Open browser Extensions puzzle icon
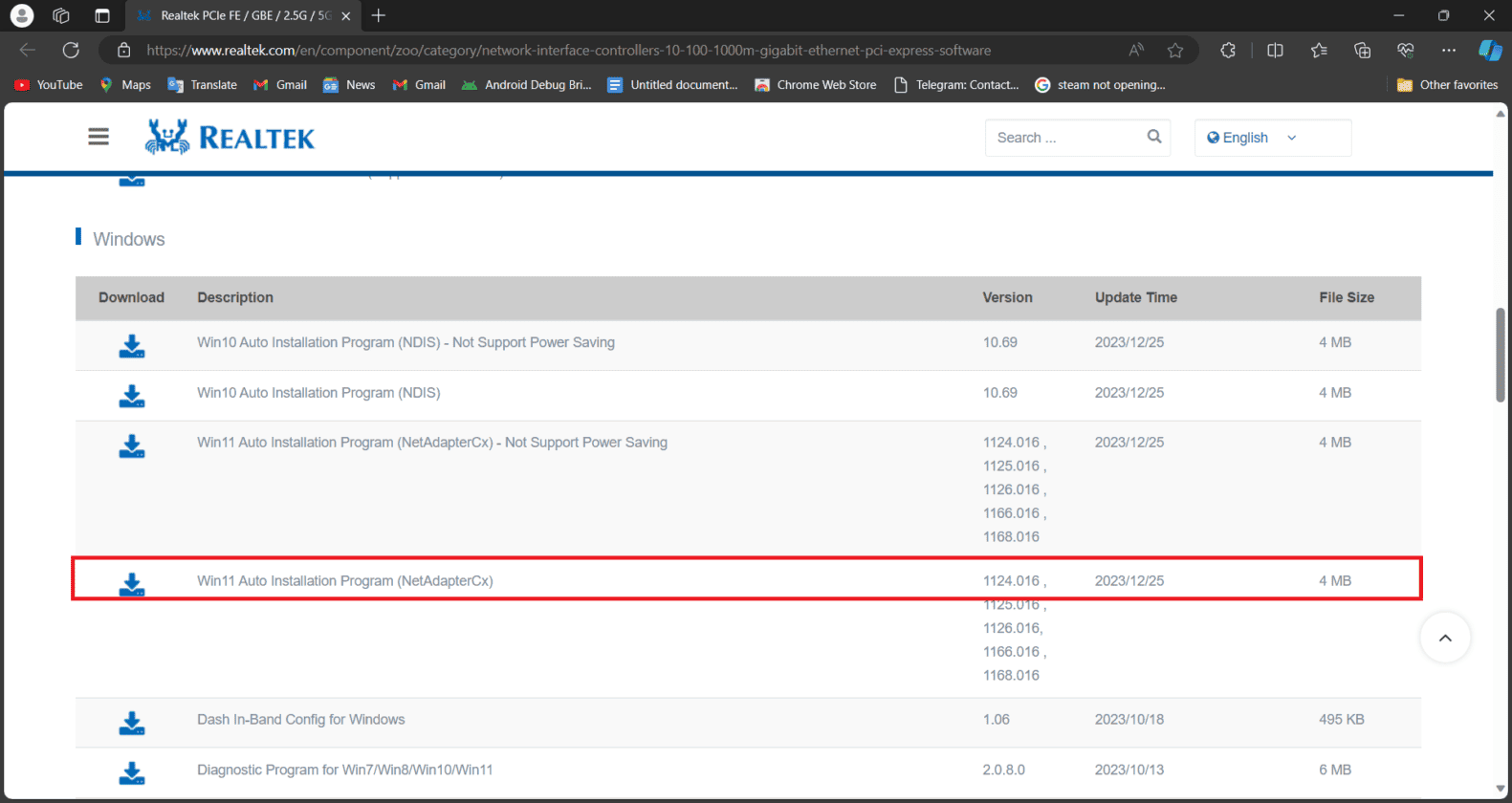Viewport: 1512px width, 803px height. [1228, 50]
